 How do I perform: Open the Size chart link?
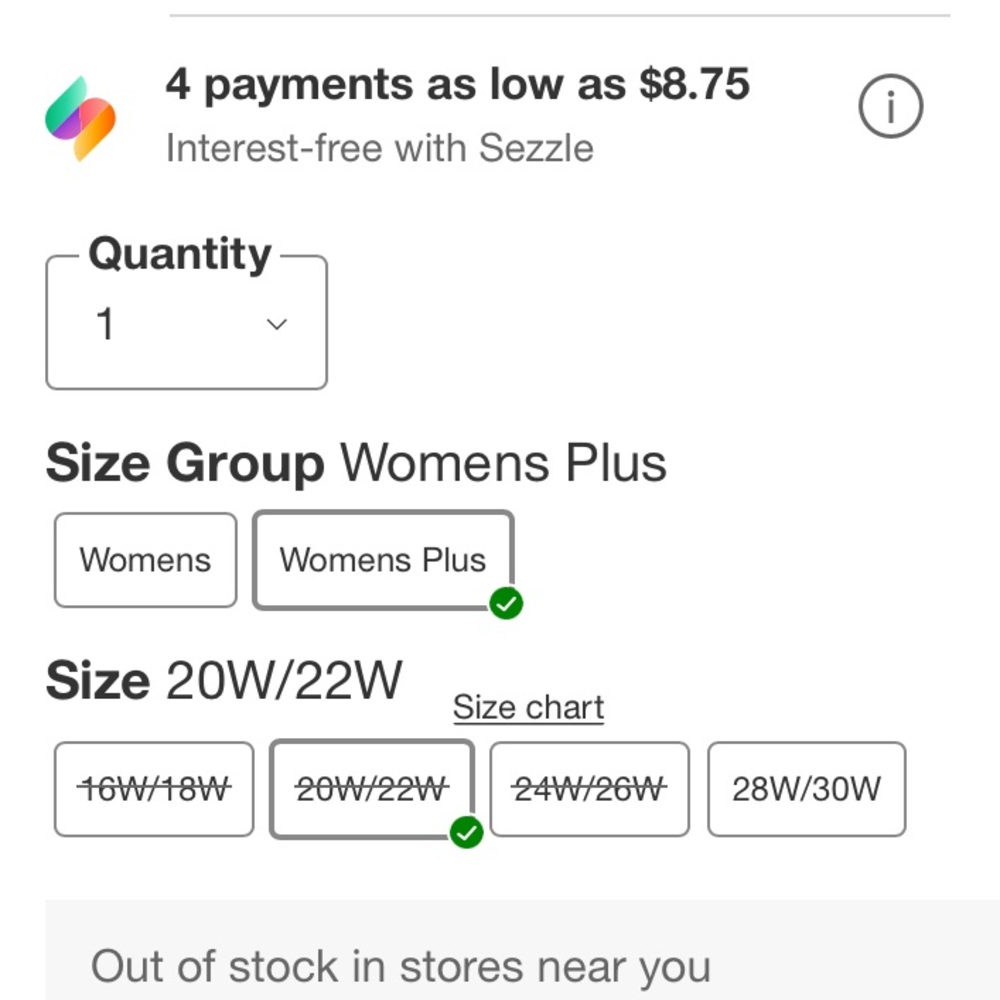[x=528, y=707]
